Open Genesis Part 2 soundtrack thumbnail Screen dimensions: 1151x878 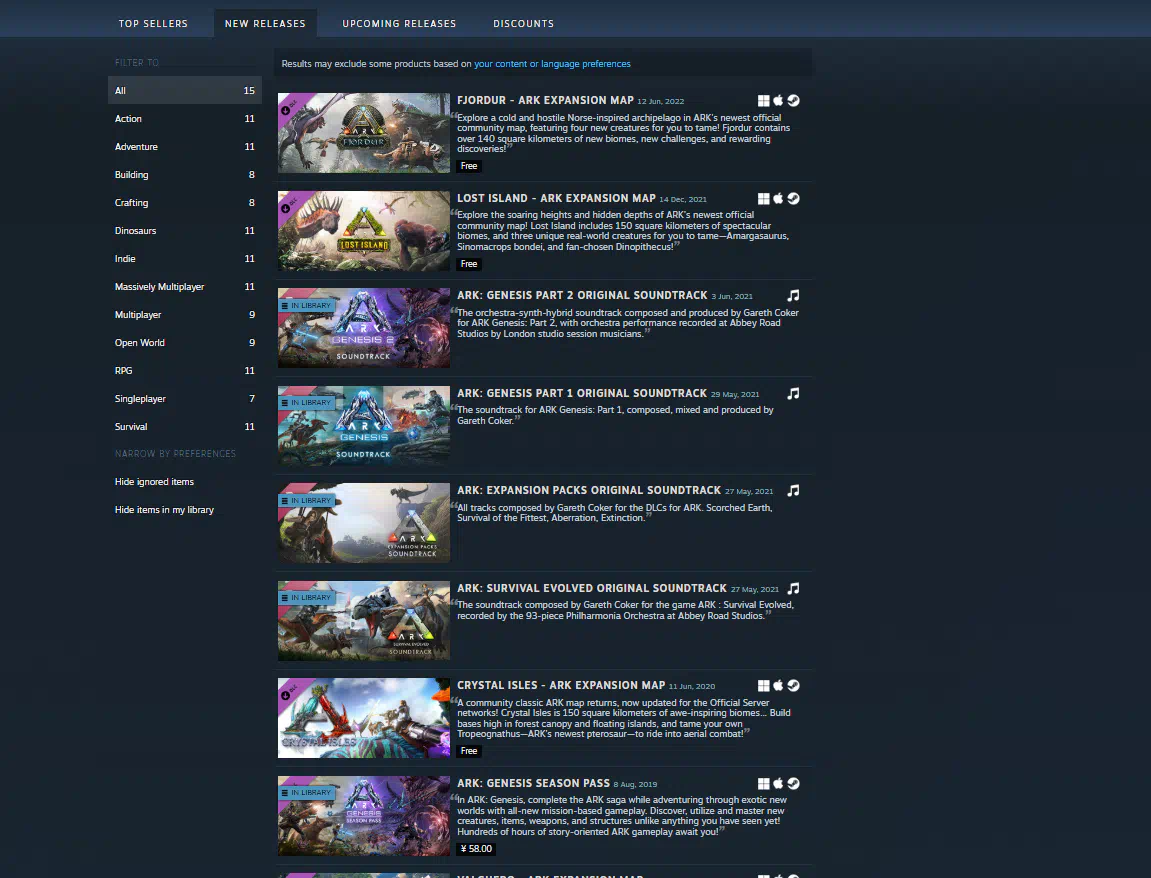coord(363,328)
